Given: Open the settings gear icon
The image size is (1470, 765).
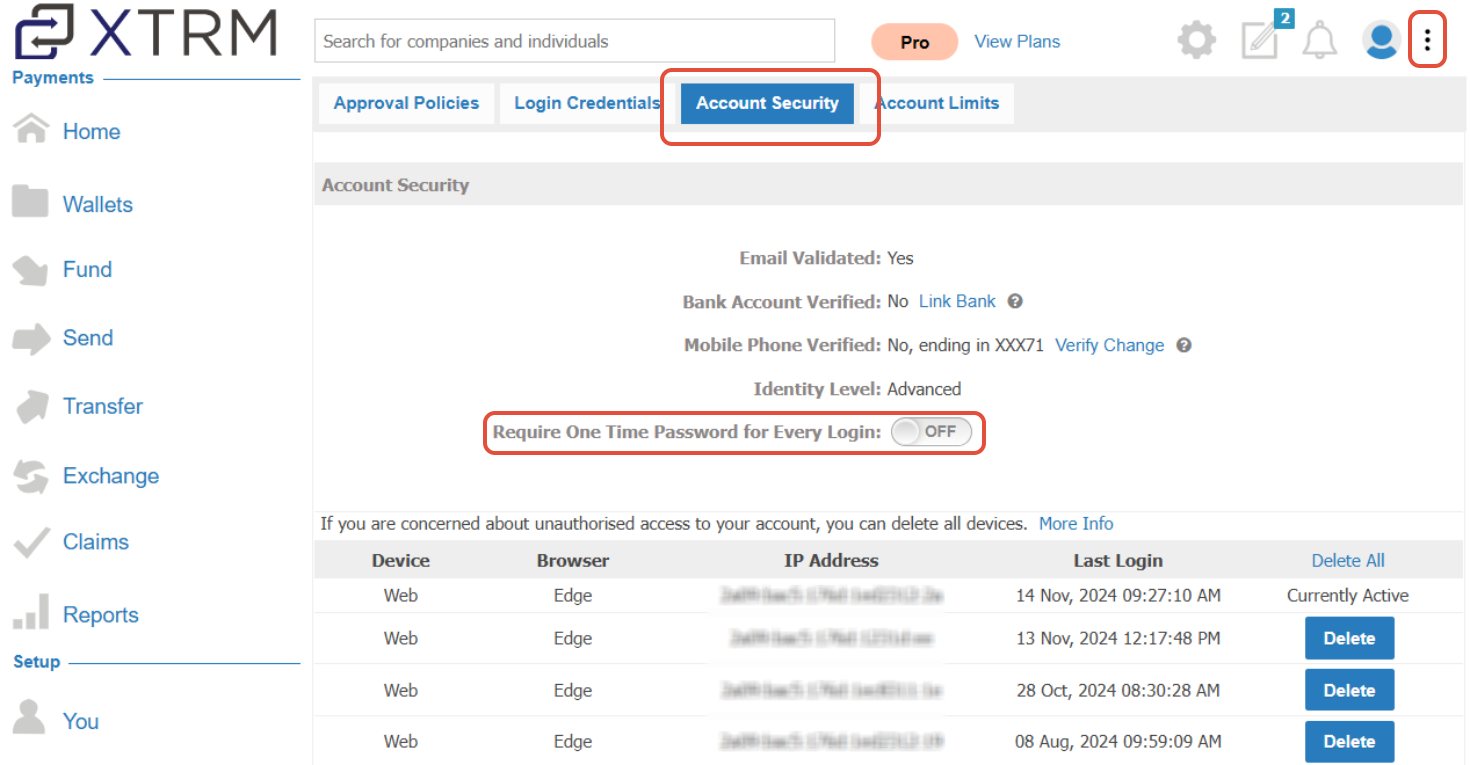Looking at the screenshot, I should tap(1196, 41).
